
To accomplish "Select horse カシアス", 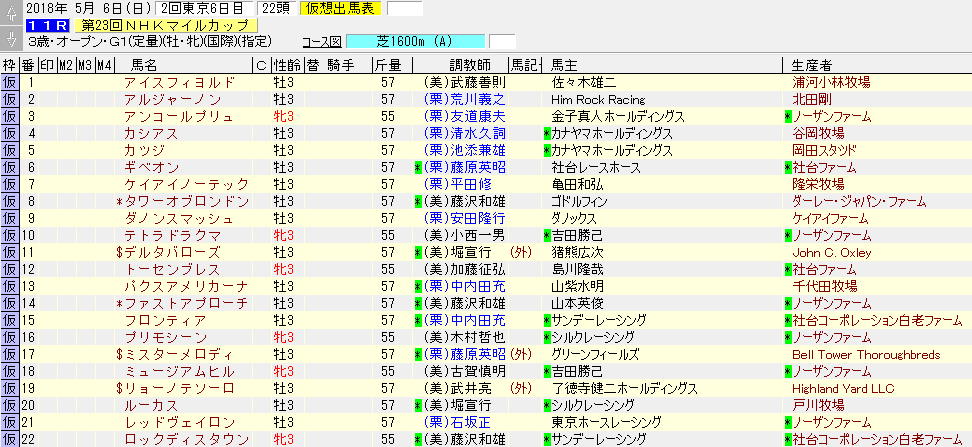I will (x=151, y=133).
